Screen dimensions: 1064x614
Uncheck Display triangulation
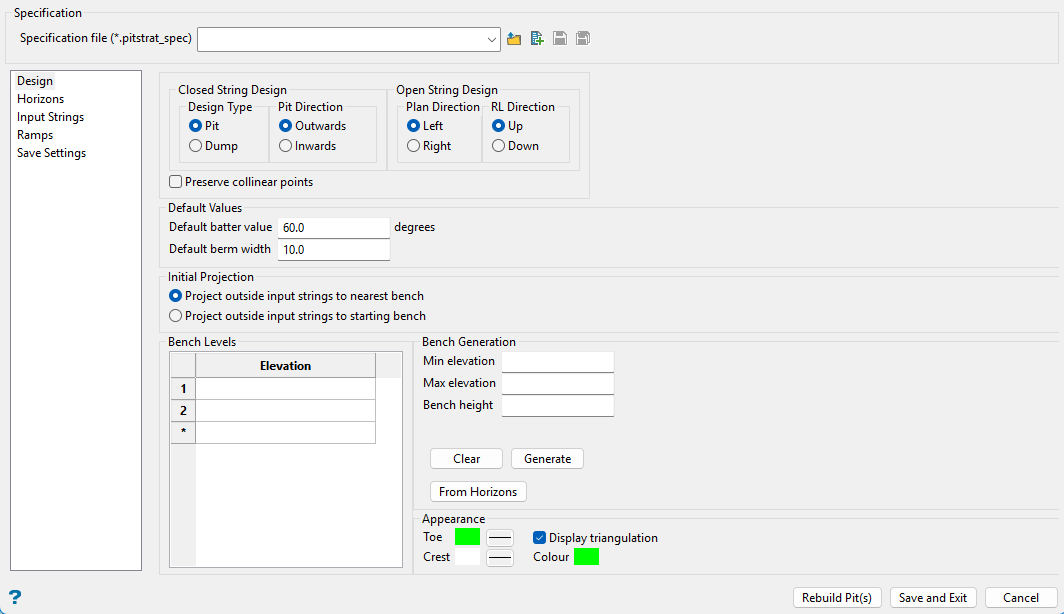pos(540,538)
